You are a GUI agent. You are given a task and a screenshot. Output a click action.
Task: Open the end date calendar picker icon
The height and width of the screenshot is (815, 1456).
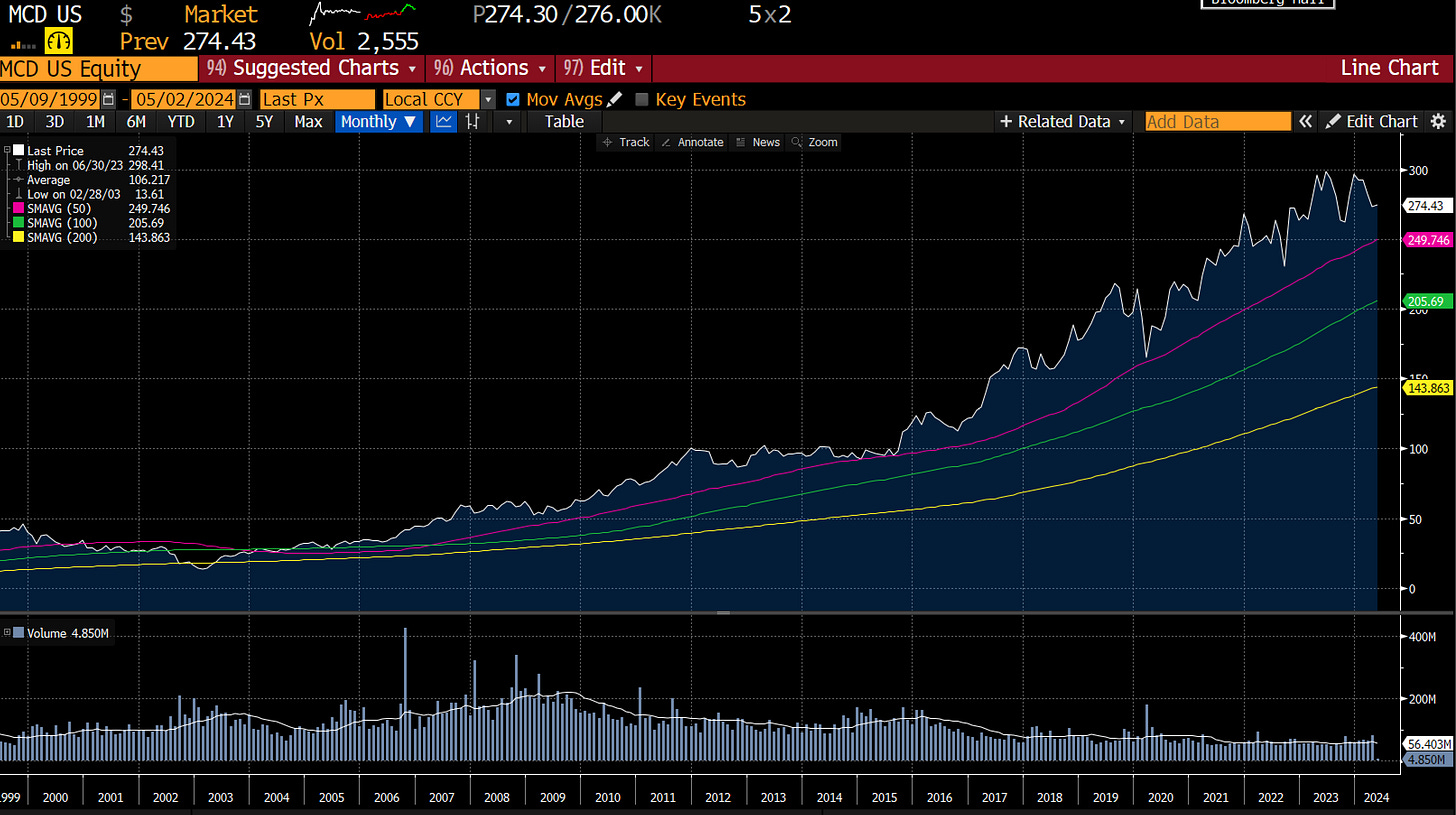coord(242,100)
